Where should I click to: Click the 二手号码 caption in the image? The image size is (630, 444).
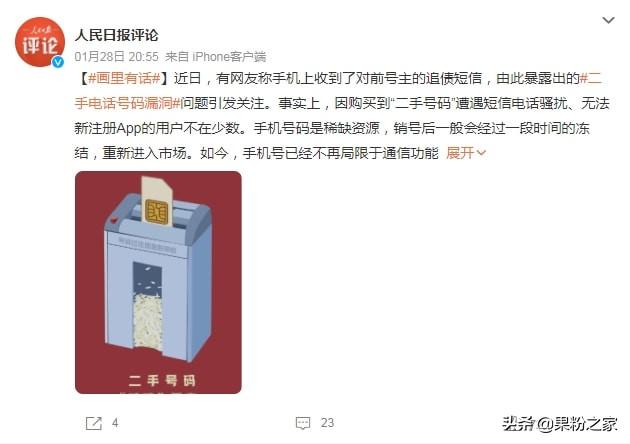pyautogui.click(x=162, y=380)
